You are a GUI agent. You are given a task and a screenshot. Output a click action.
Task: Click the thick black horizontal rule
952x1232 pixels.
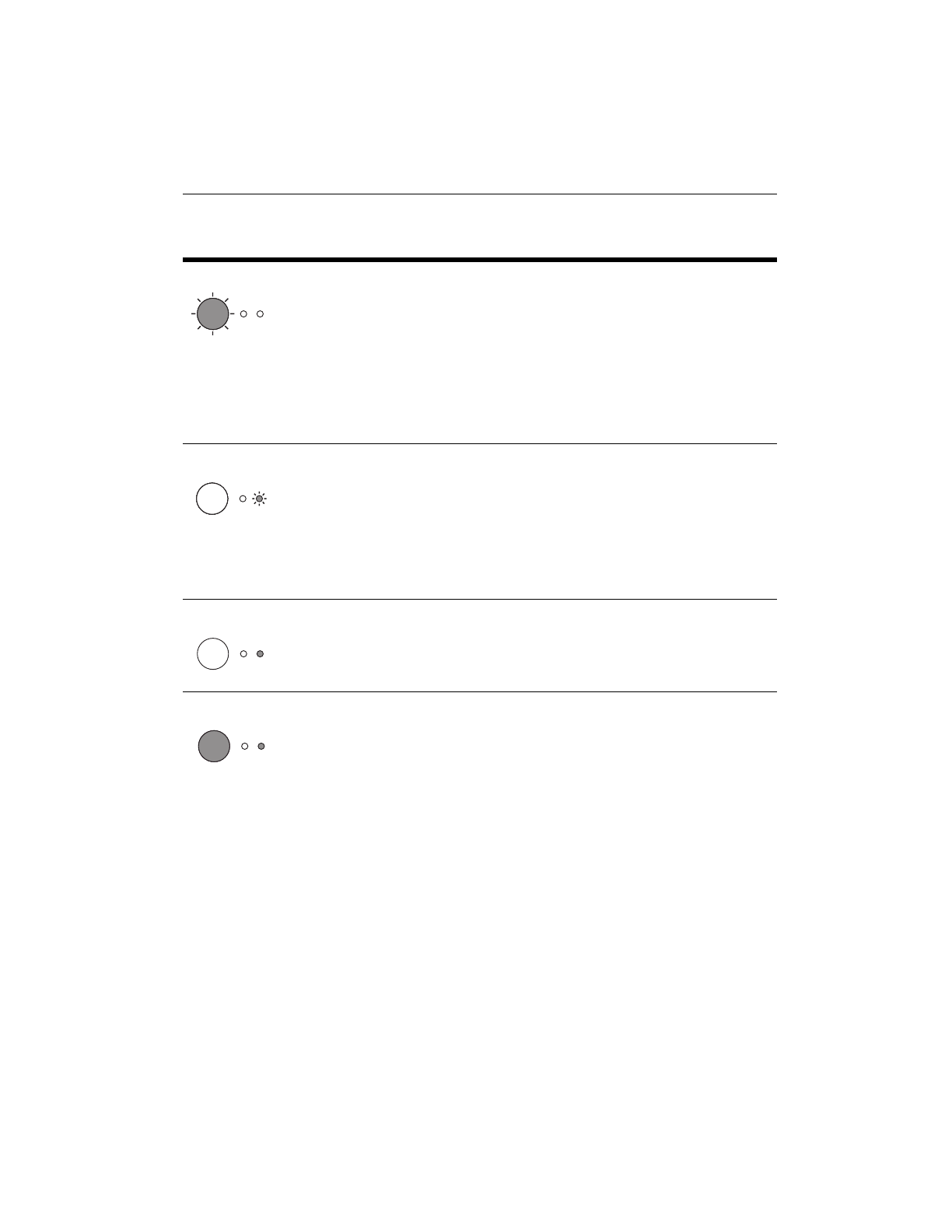479,260
